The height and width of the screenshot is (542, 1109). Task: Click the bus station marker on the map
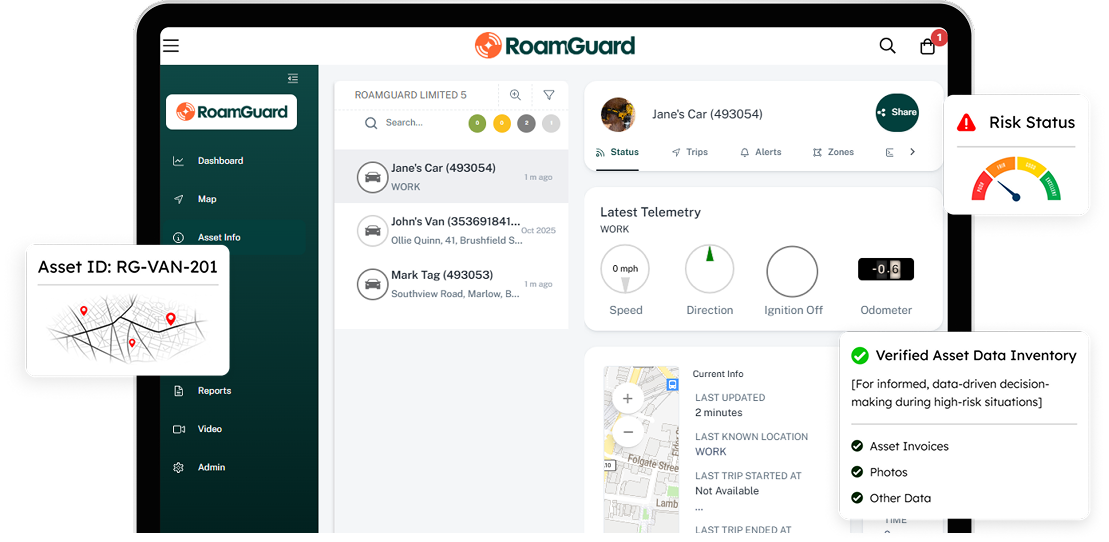point(672,384)
